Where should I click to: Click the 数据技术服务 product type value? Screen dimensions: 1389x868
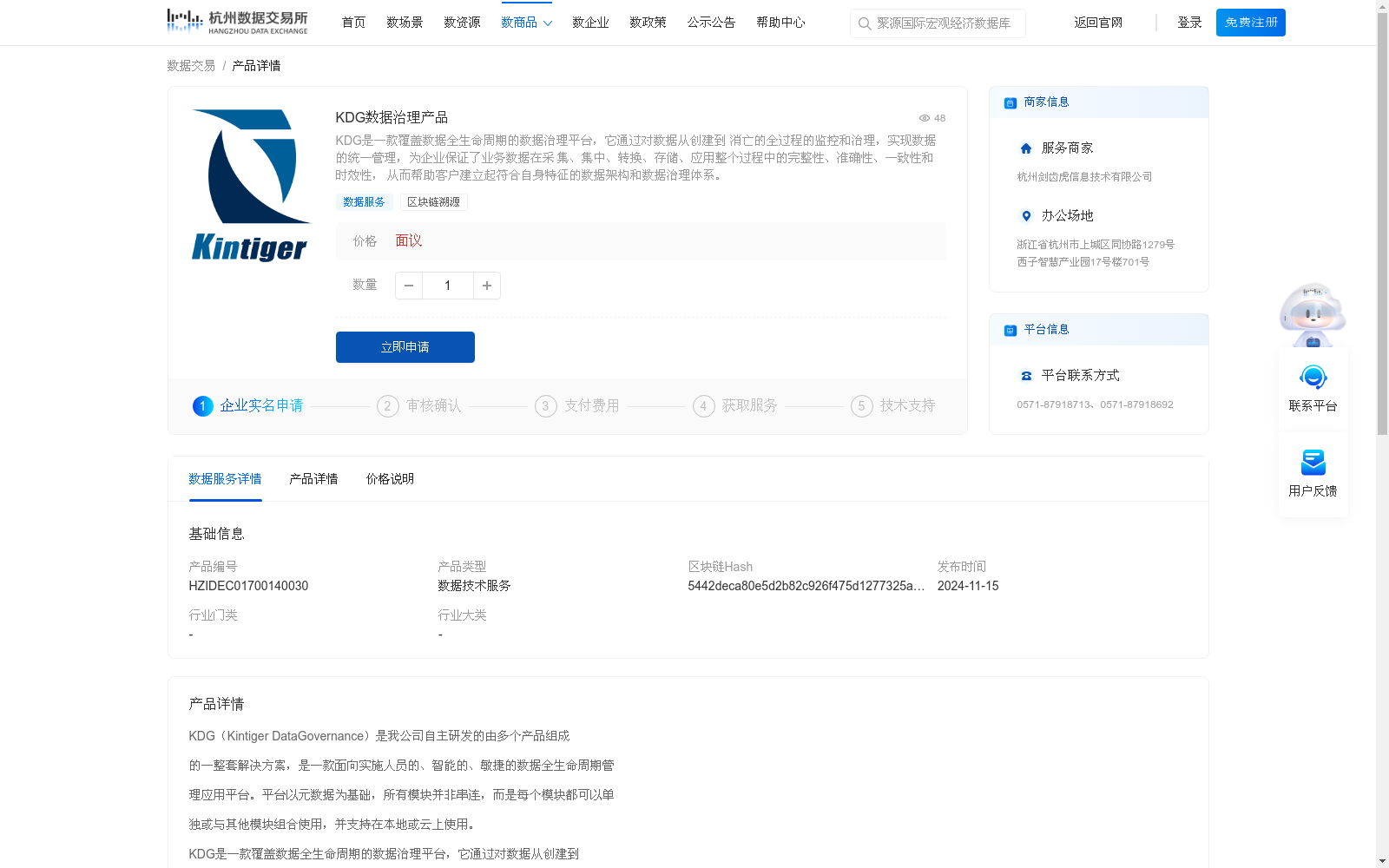[x=474, y=586]
